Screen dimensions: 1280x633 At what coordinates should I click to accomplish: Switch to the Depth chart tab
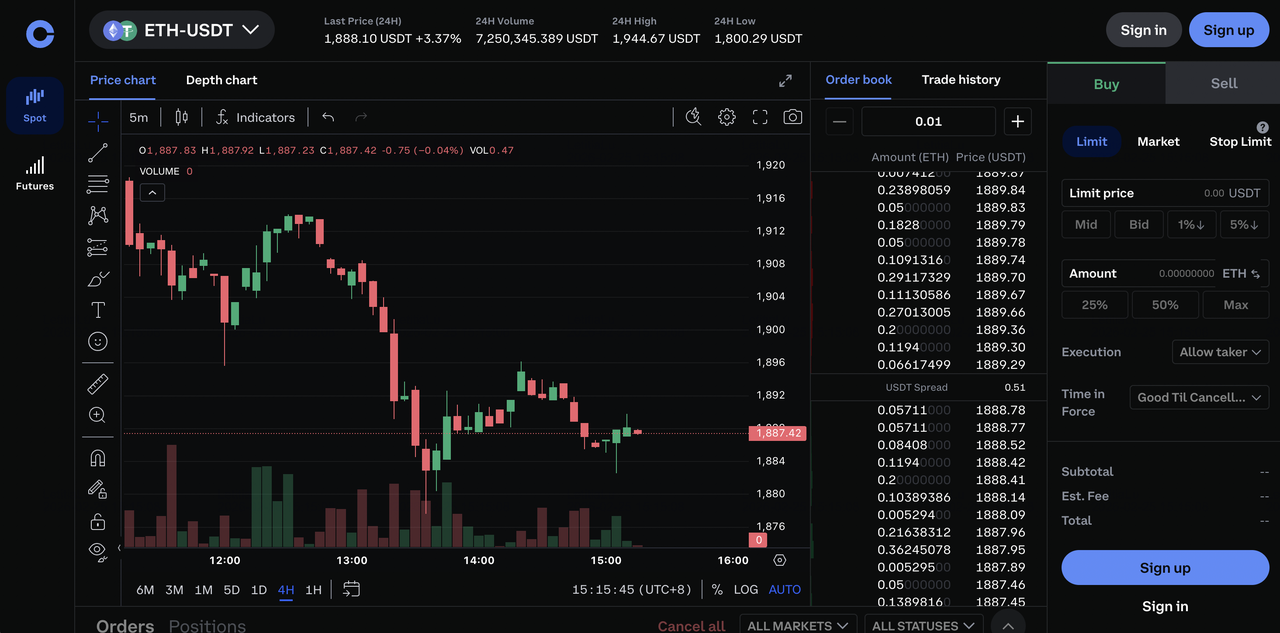[x=221, y=80]
